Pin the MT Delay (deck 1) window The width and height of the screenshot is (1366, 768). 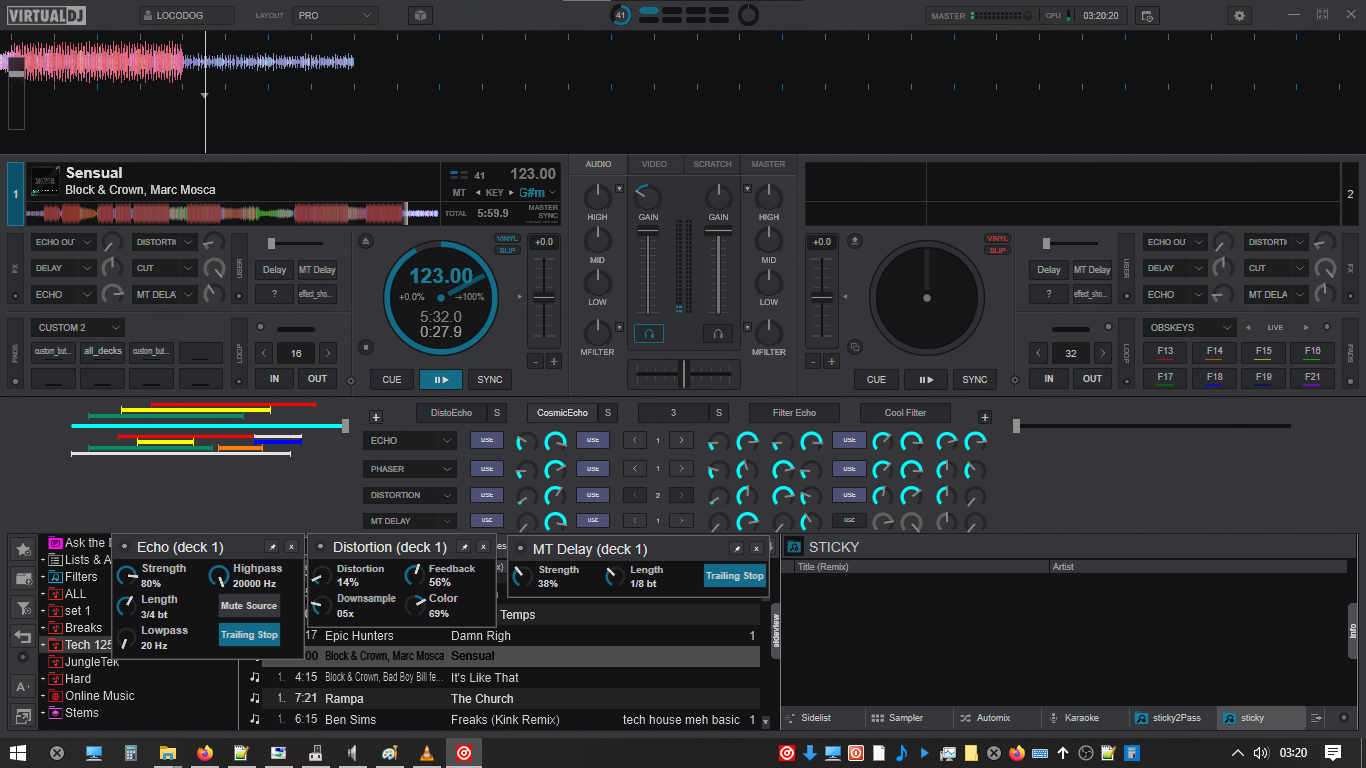736,548
